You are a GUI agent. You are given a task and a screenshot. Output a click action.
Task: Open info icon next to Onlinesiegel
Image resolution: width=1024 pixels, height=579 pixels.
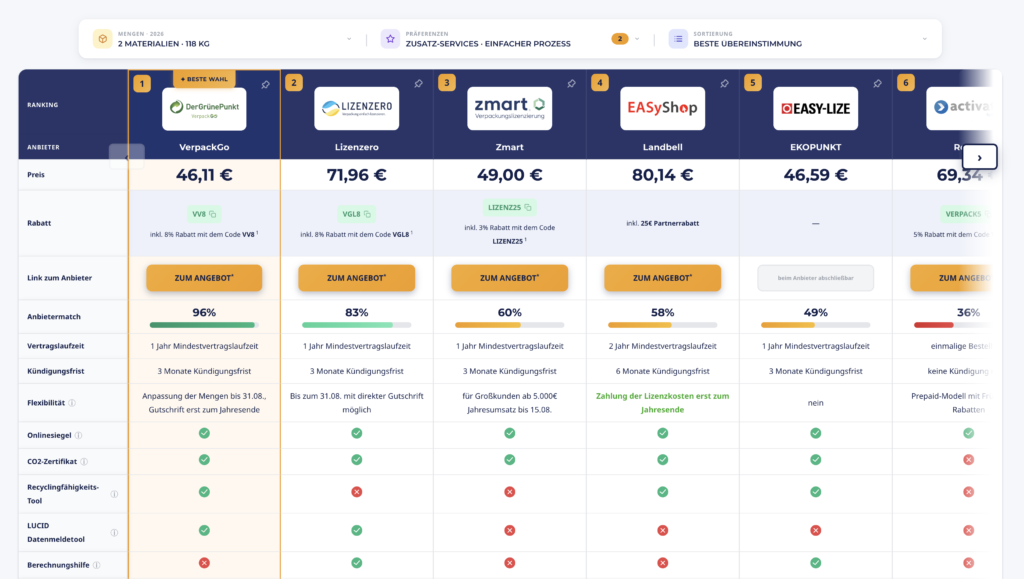coord(78,435)
